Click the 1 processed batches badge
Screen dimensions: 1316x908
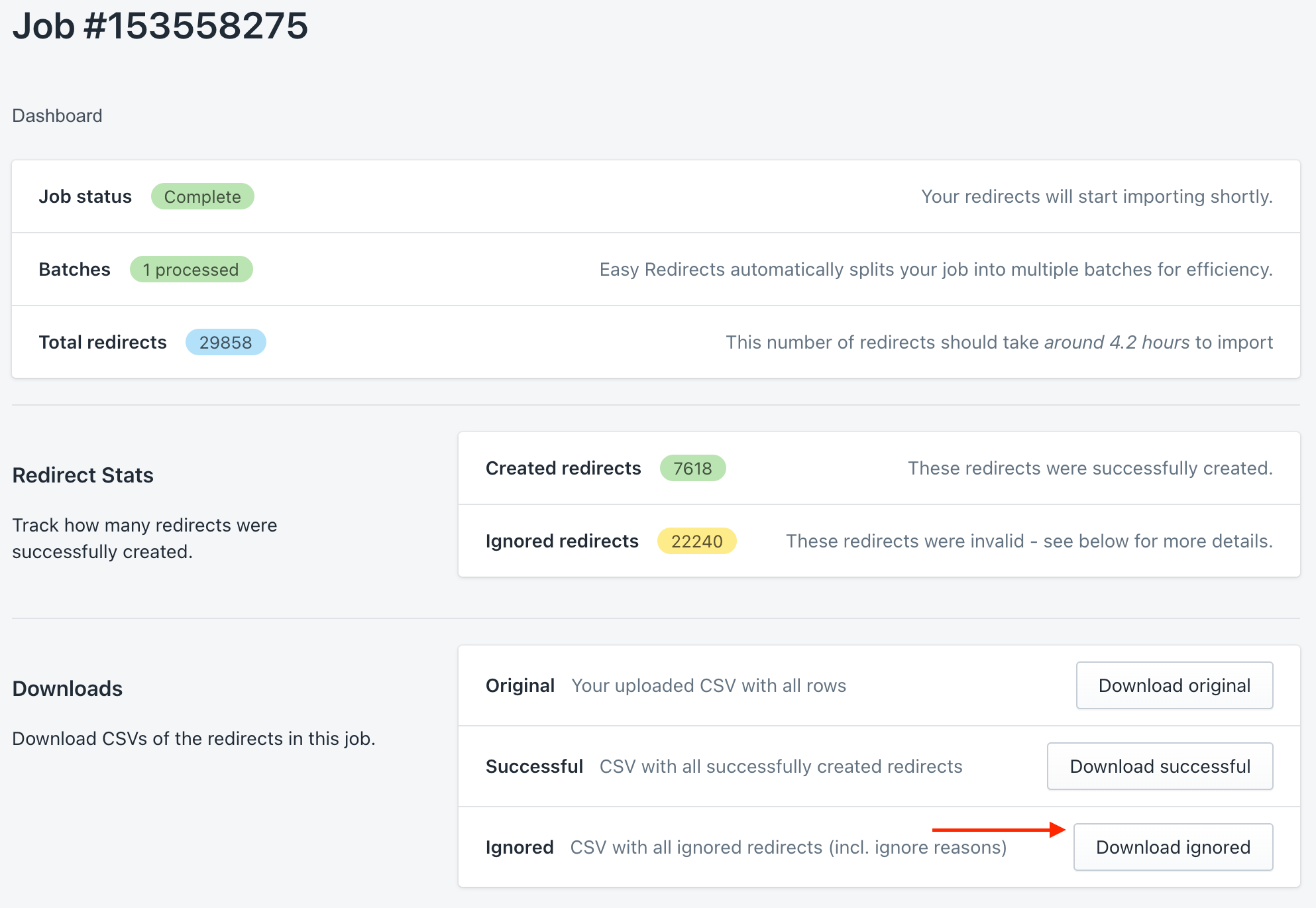[x=191, y=270]
